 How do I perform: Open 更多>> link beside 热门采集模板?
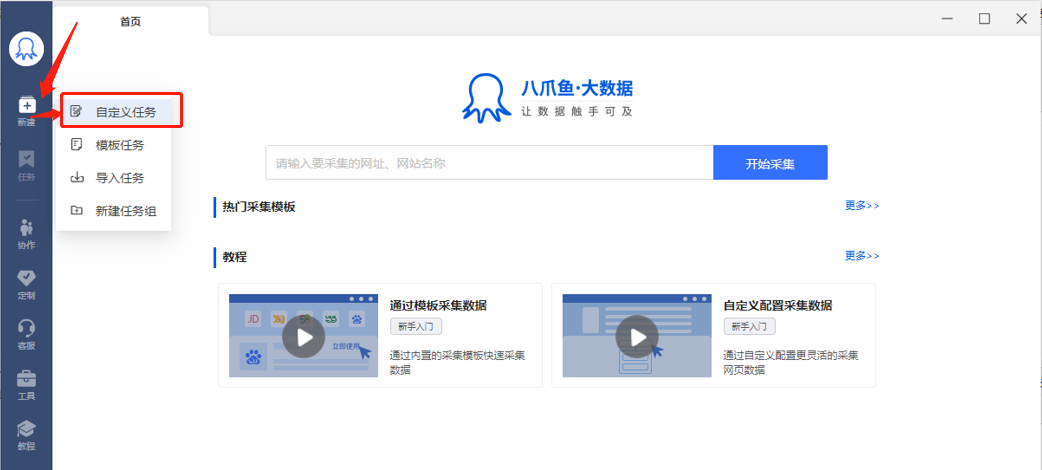click(862, 205)
